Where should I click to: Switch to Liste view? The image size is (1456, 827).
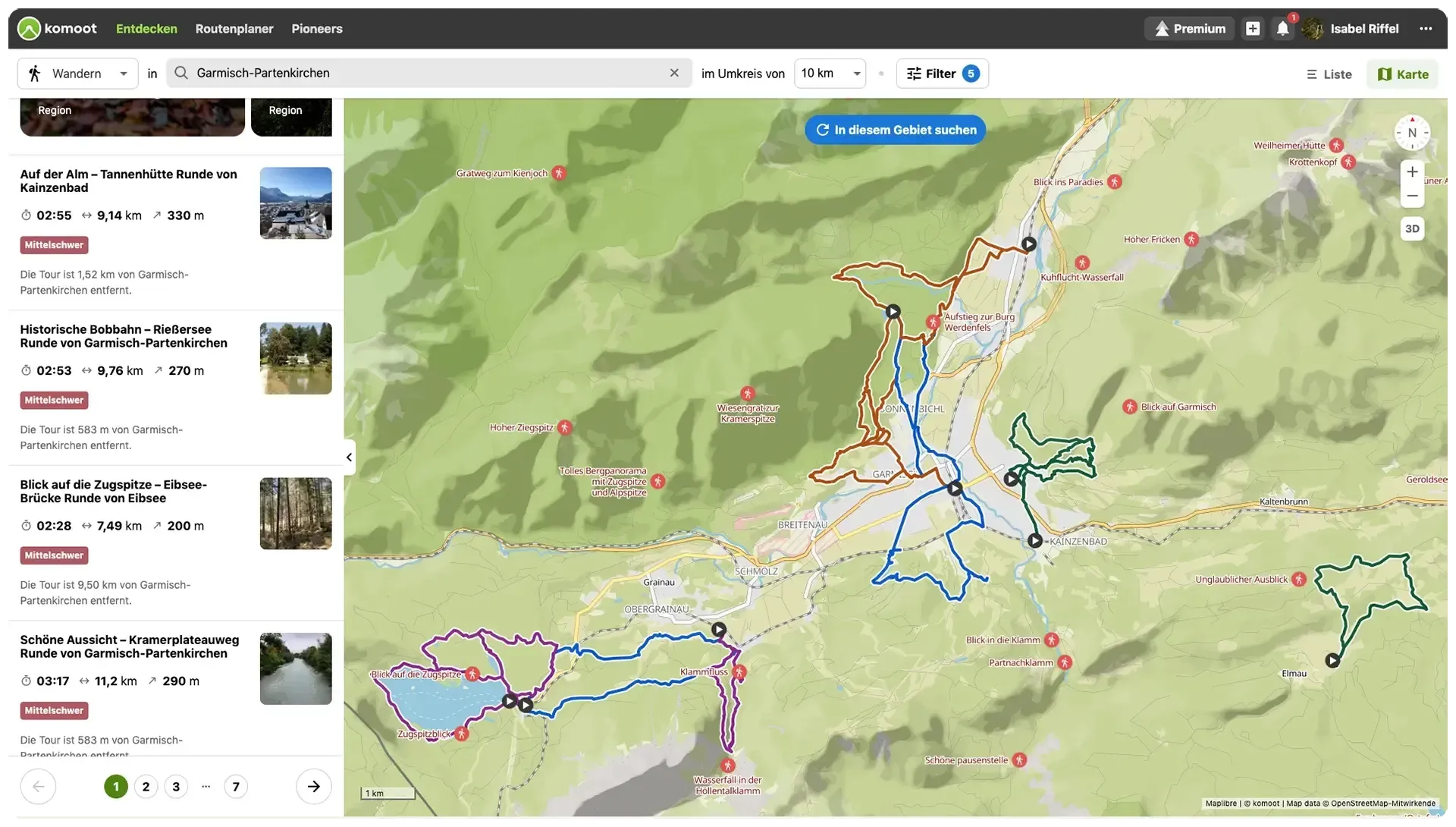[1329, 74]
